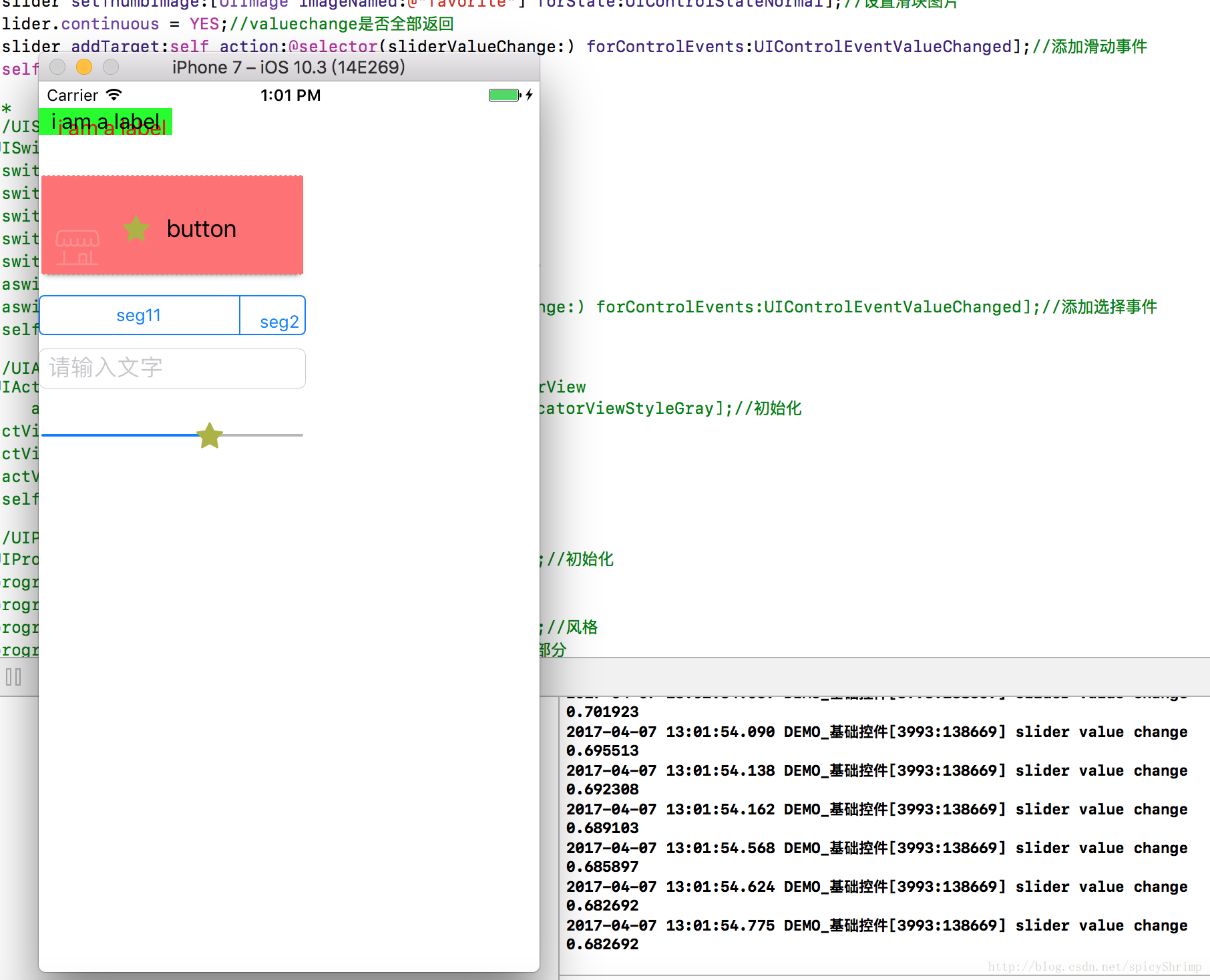Tap the green 'i am a label' label

click(x=106, y=121)
